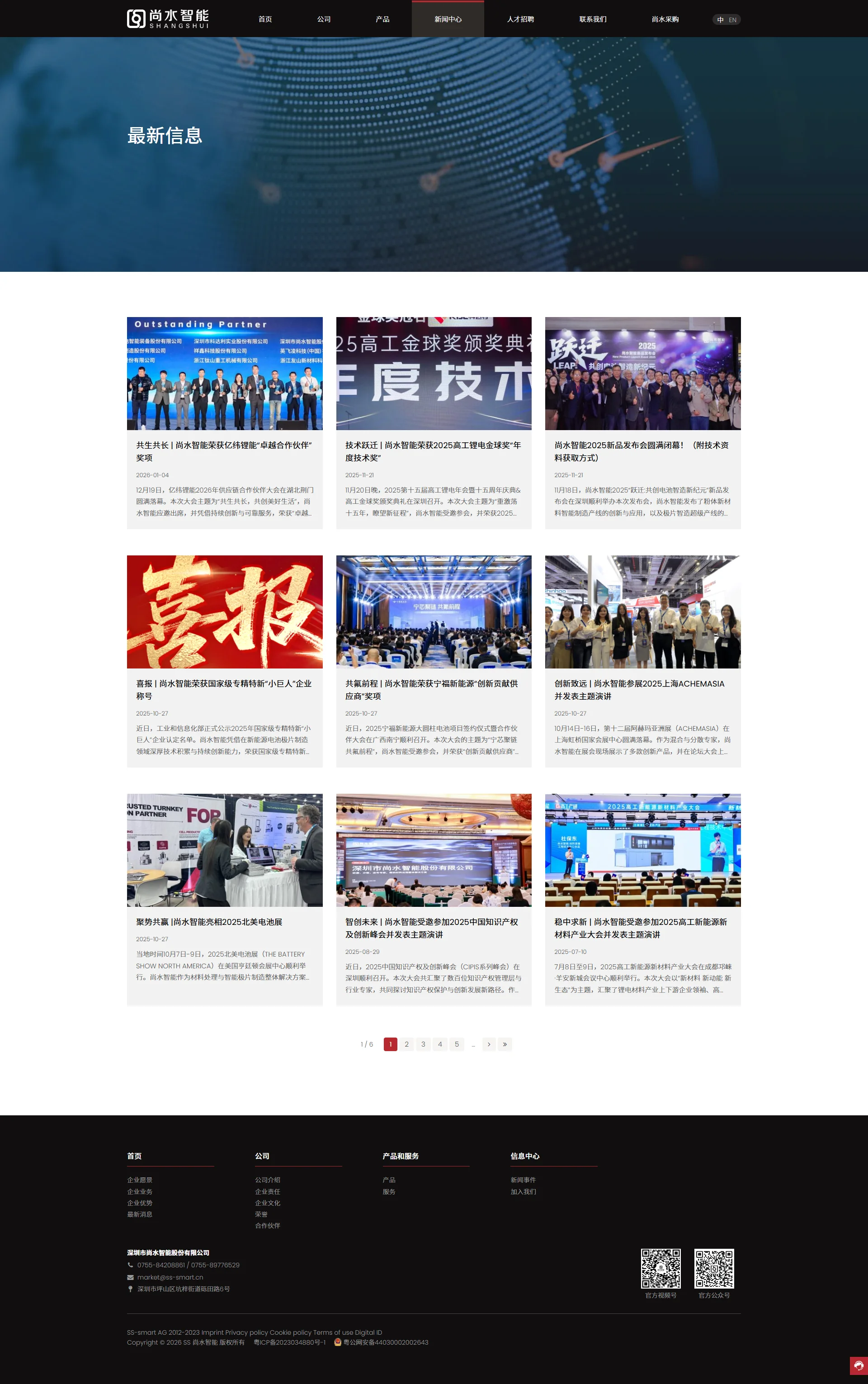Open article about 2025北美电池展

tap(209, 922)
